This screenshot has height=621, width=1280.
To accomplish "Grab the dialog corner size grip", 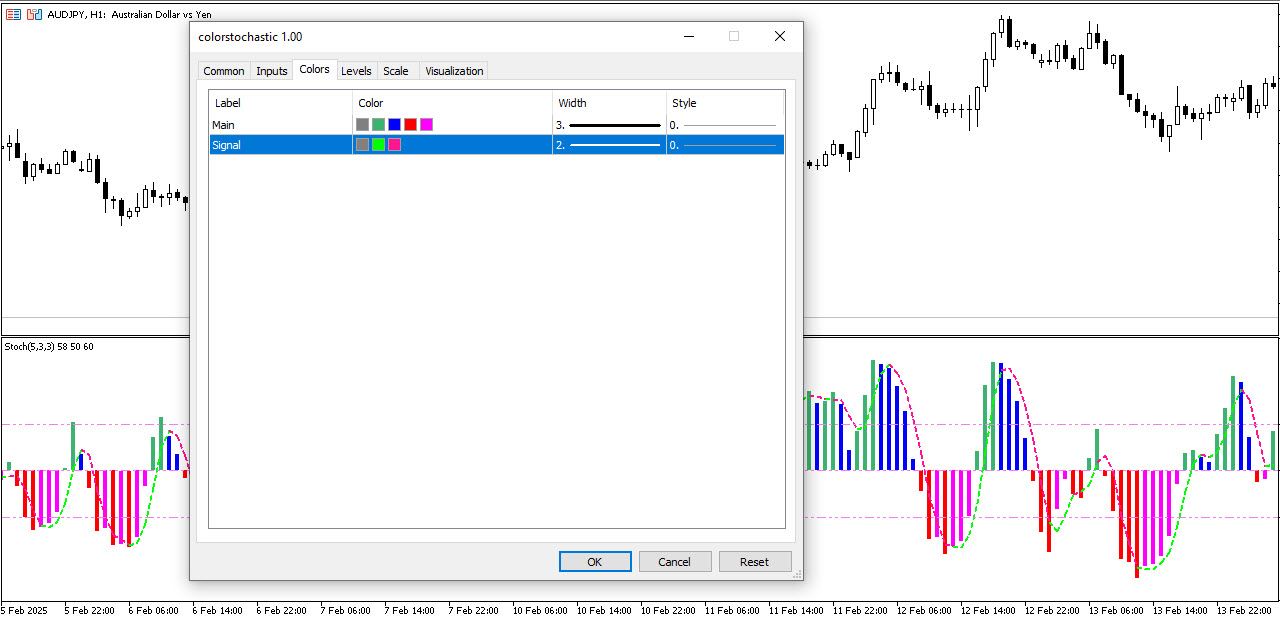I will pyautogui.click(x=797, y=574).
